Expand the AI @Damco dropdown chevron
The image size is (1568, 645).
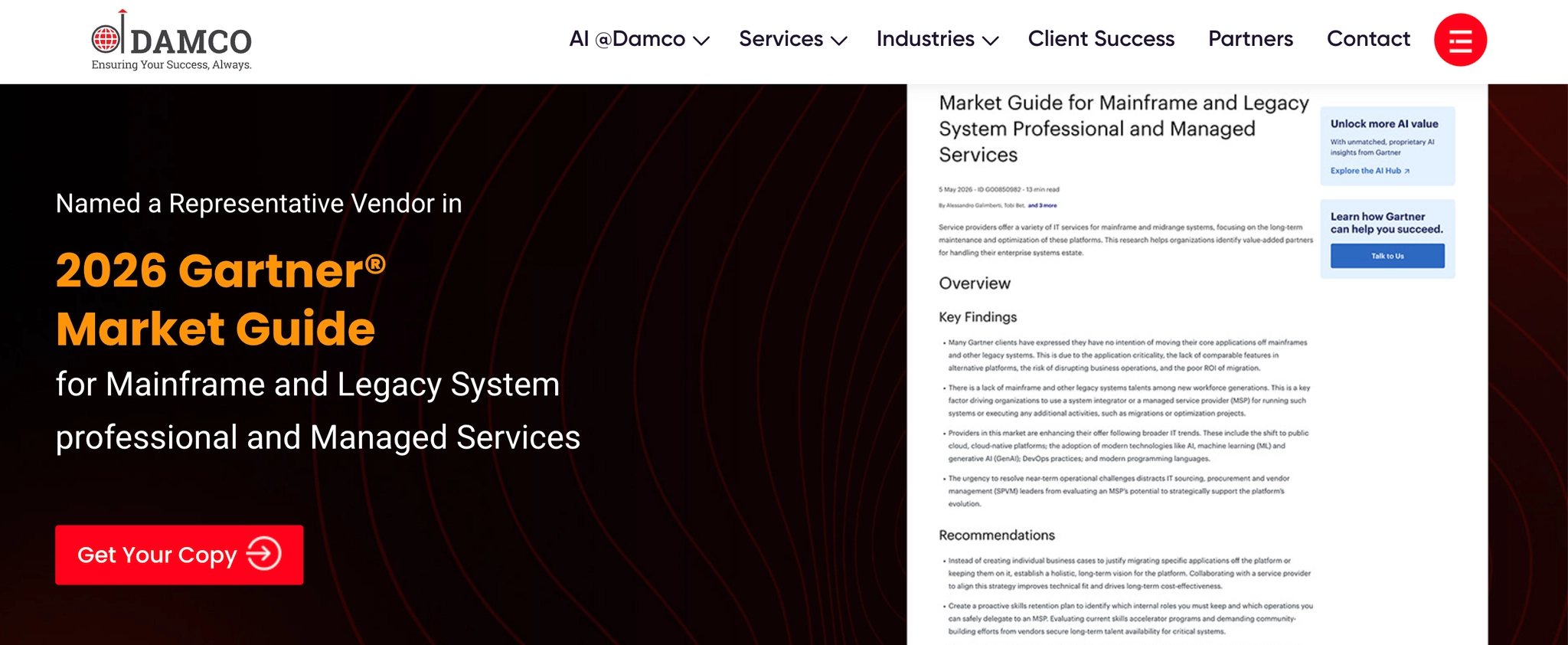click(701, 41)
